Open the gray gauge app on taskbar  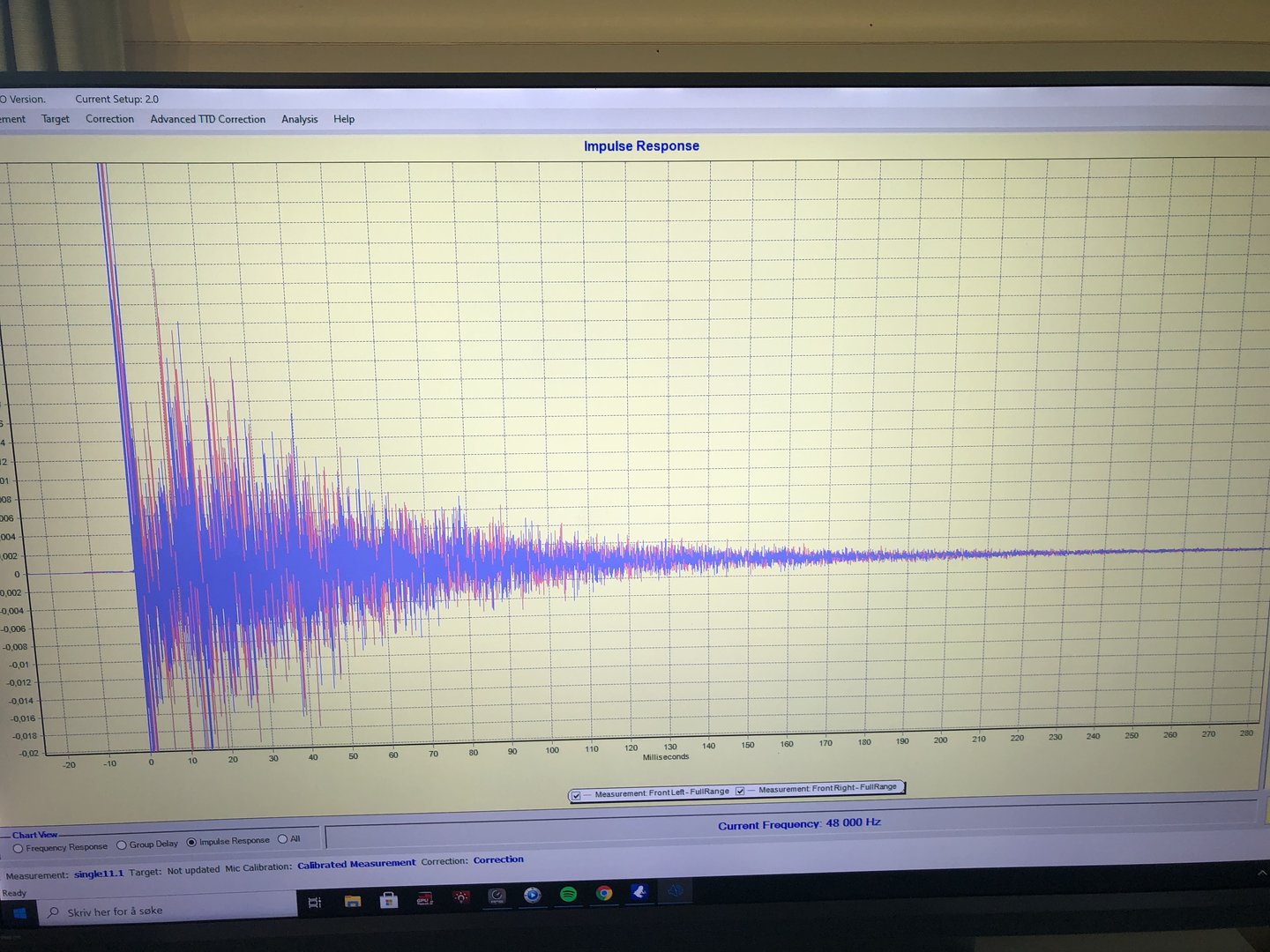pos(497,896)
